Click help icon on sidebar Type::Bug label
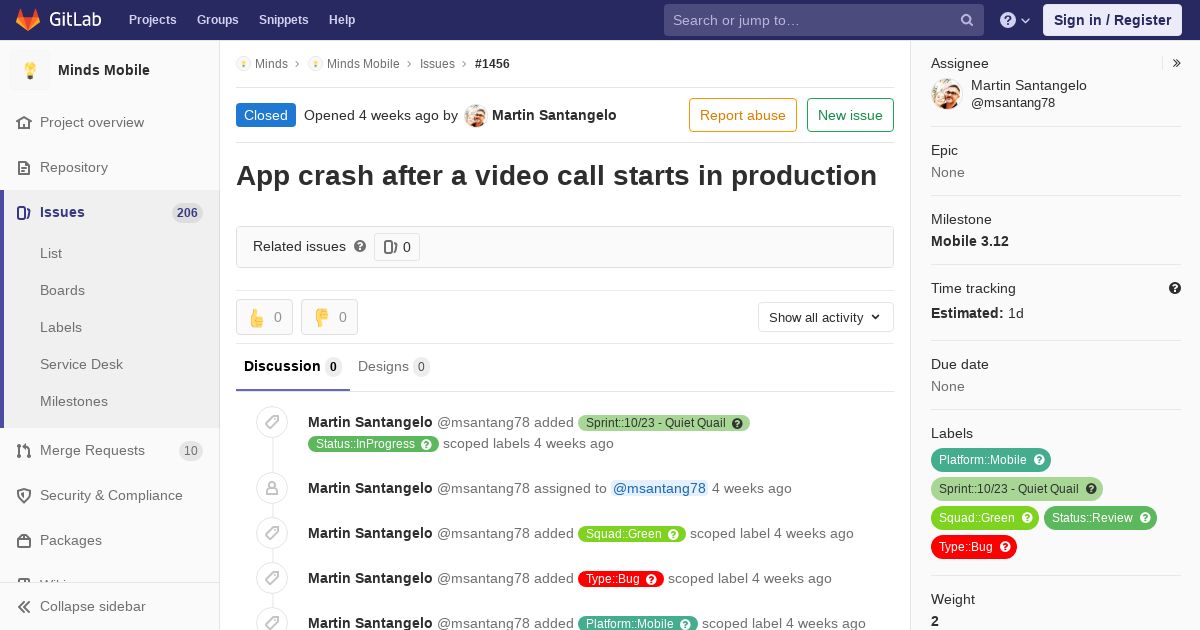1200x630 pixels. click(x=1005, y=547)
